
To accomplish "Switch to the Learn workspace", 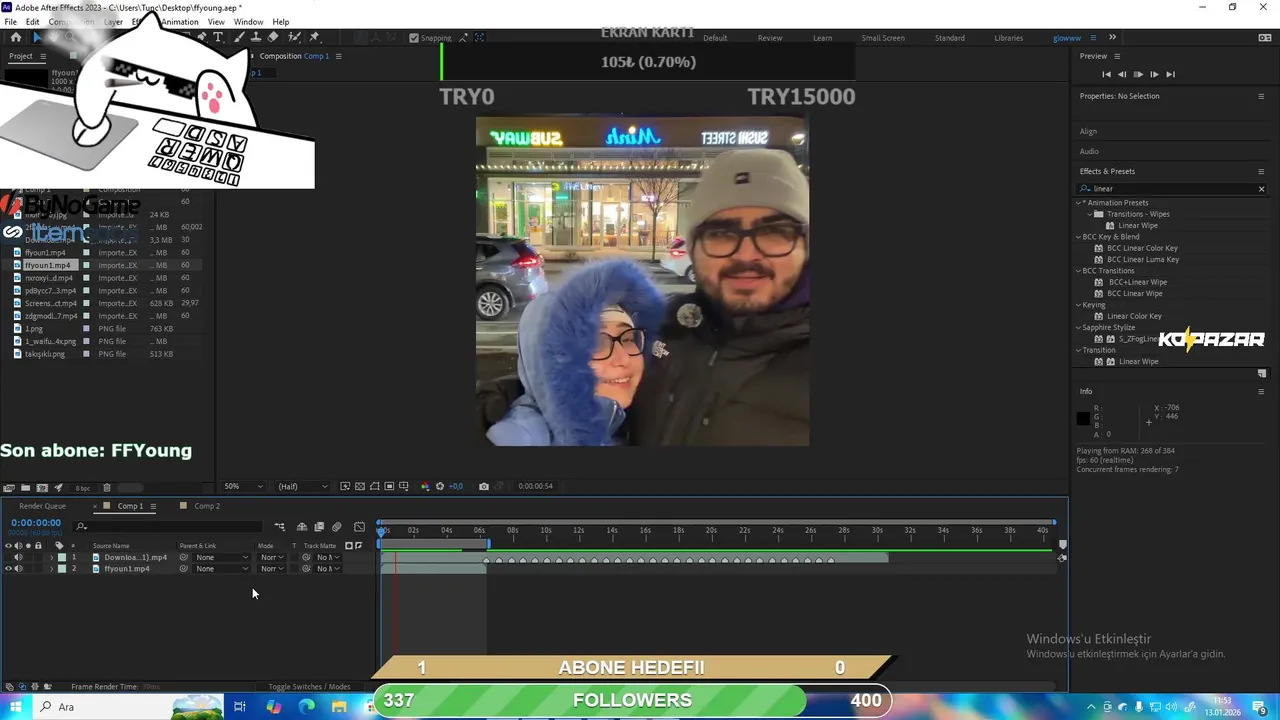I will pos(822,38).
